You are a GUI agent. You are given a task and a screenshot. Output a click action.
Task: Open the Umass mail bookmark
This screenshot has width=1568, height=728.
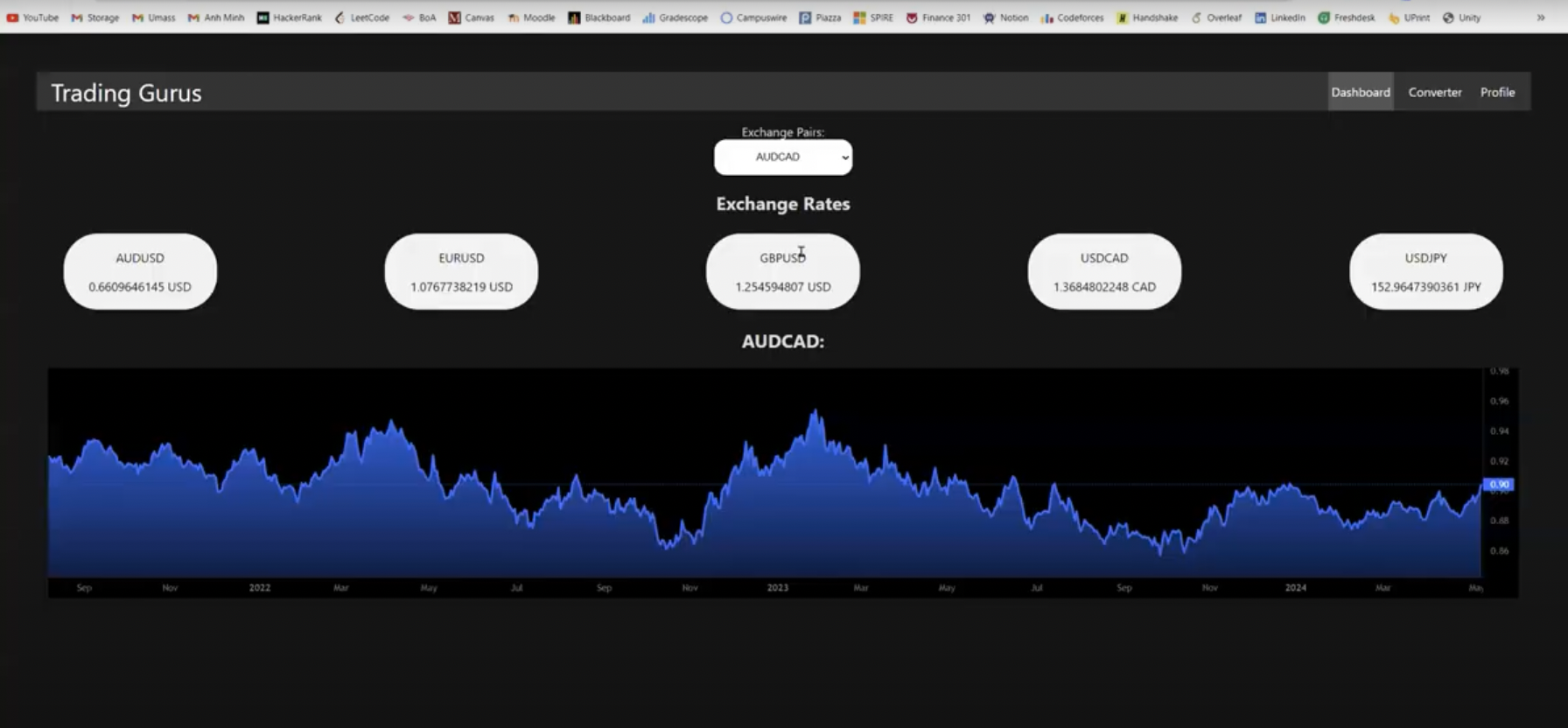tap(154, 17)
